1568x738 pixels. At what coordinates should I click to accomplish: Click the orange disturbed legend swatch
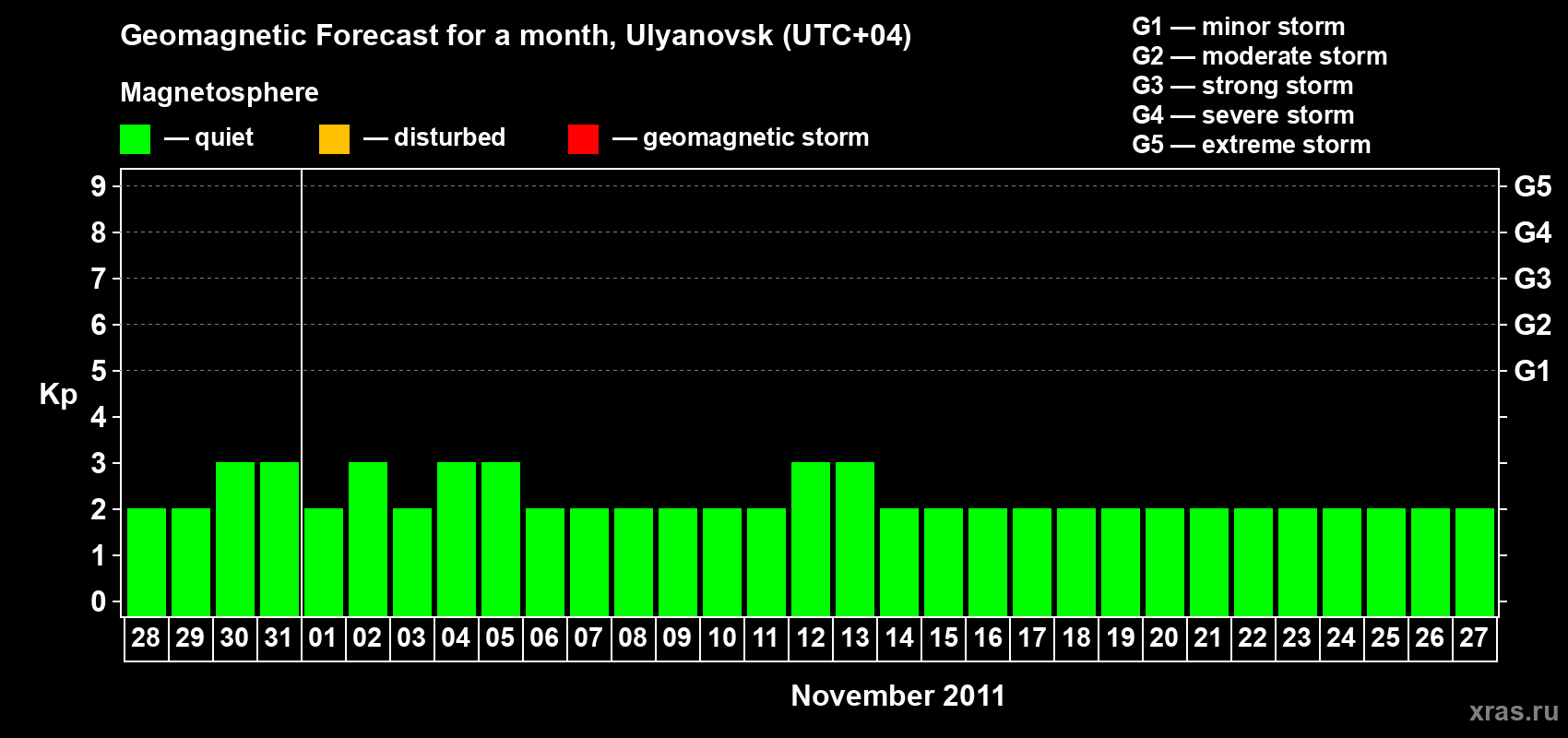click(334, 139)
